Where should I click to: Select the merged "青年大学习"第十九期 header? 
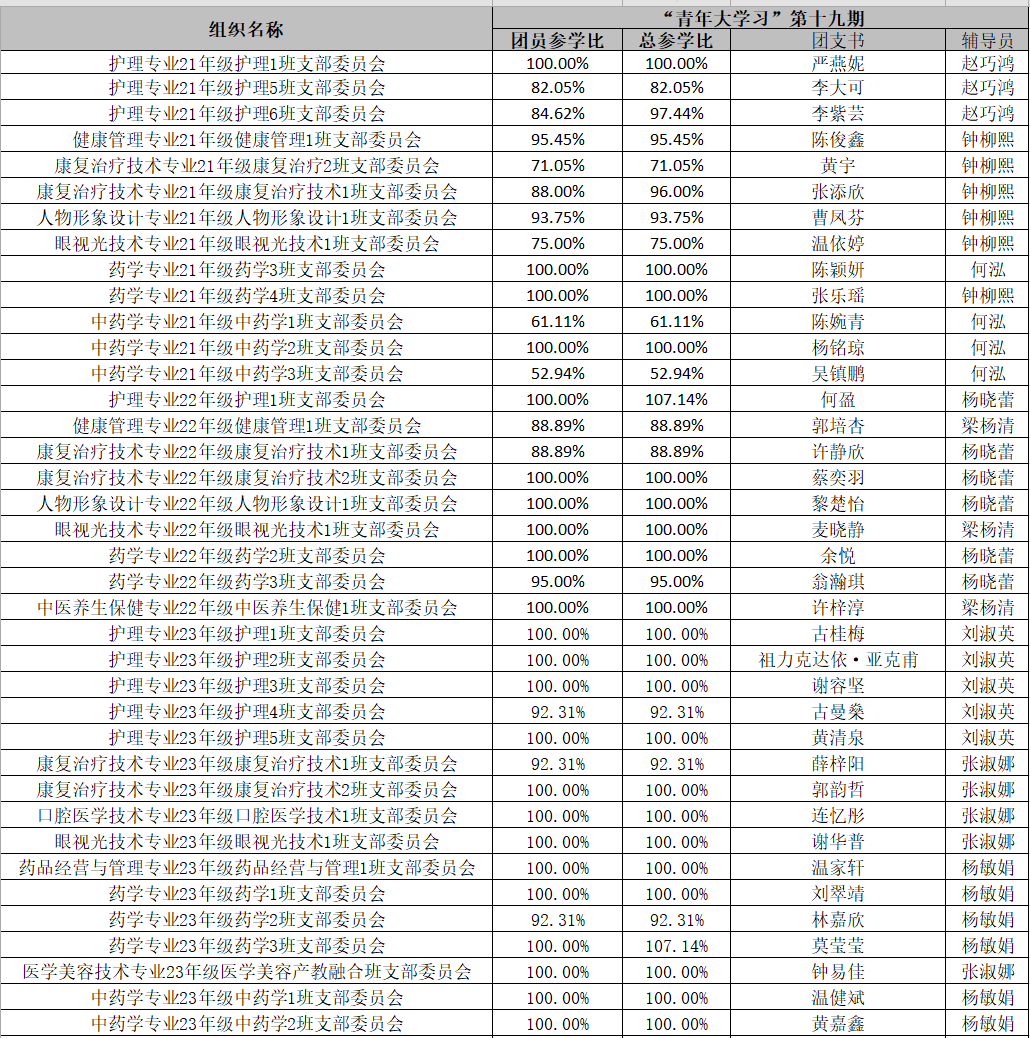760,17
